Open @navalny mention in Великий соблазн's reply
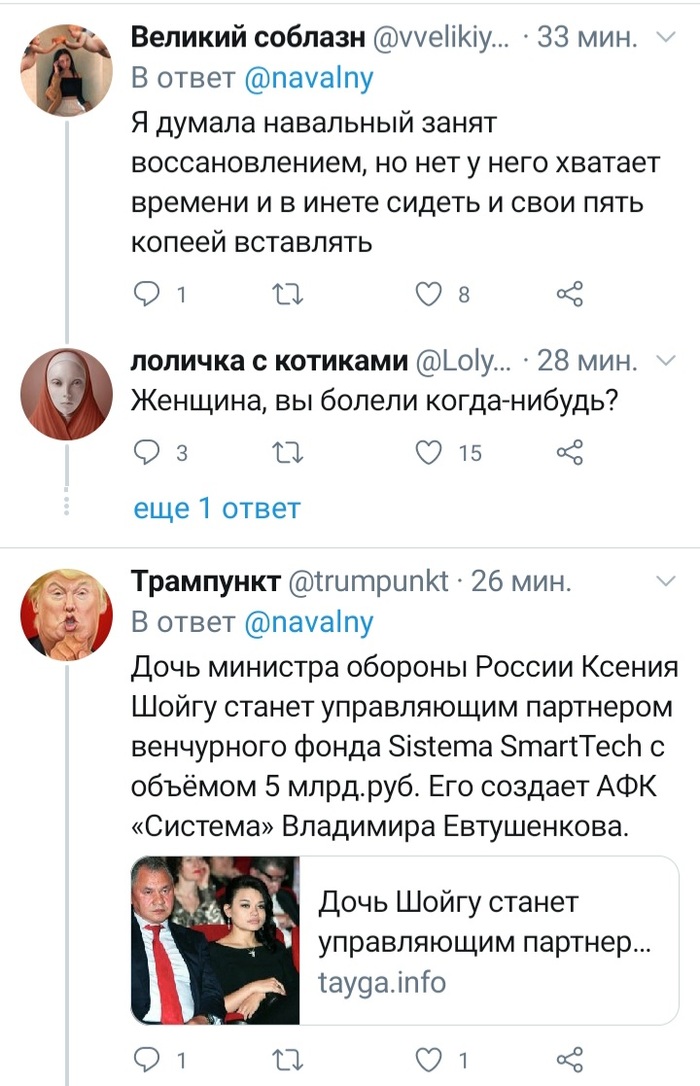This screenshot has height=1086, width=700. [x=308, y=80]
